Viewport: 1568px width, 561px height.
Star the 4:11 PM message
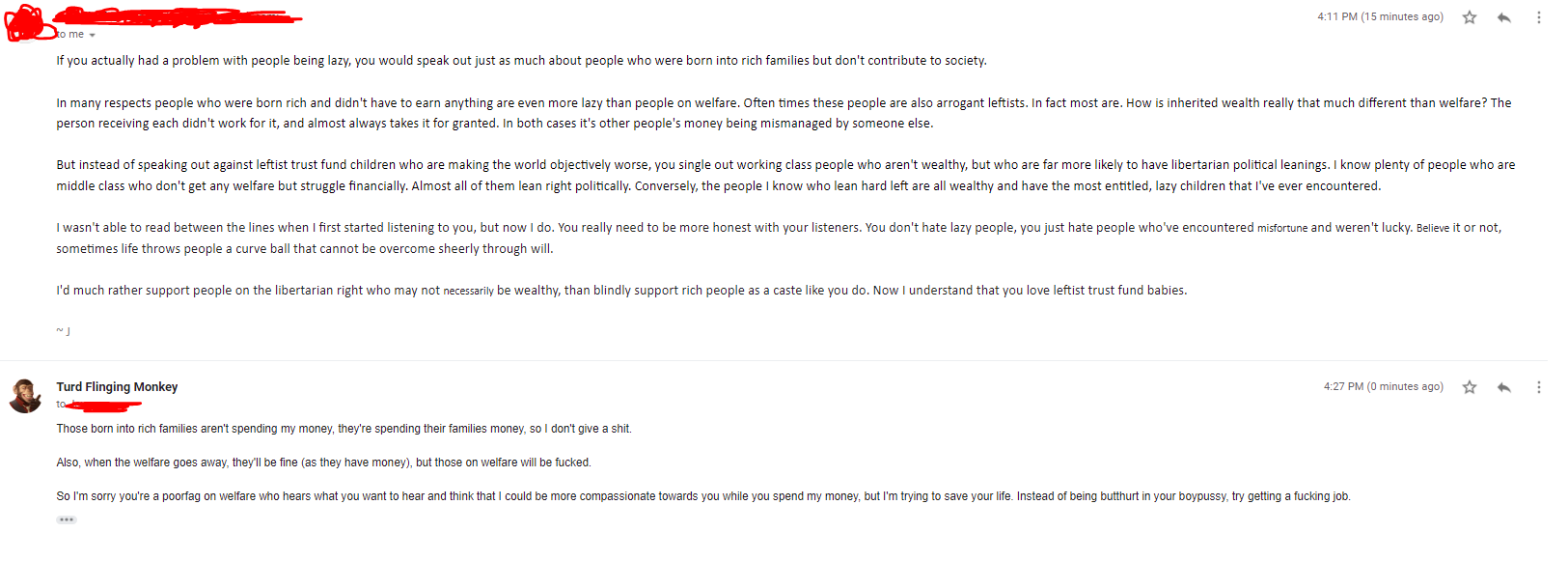pyautogui.click(x=1470, y=17)
